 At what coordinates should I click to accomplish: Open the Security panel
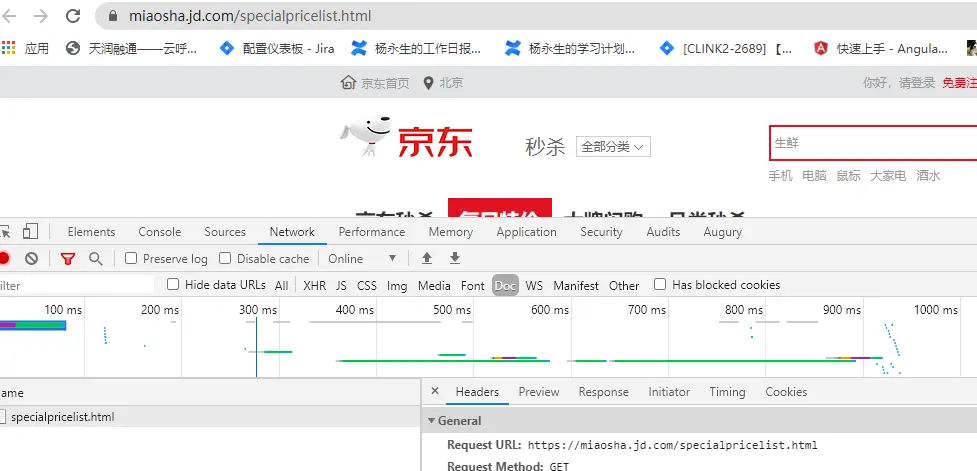[601, 232]
